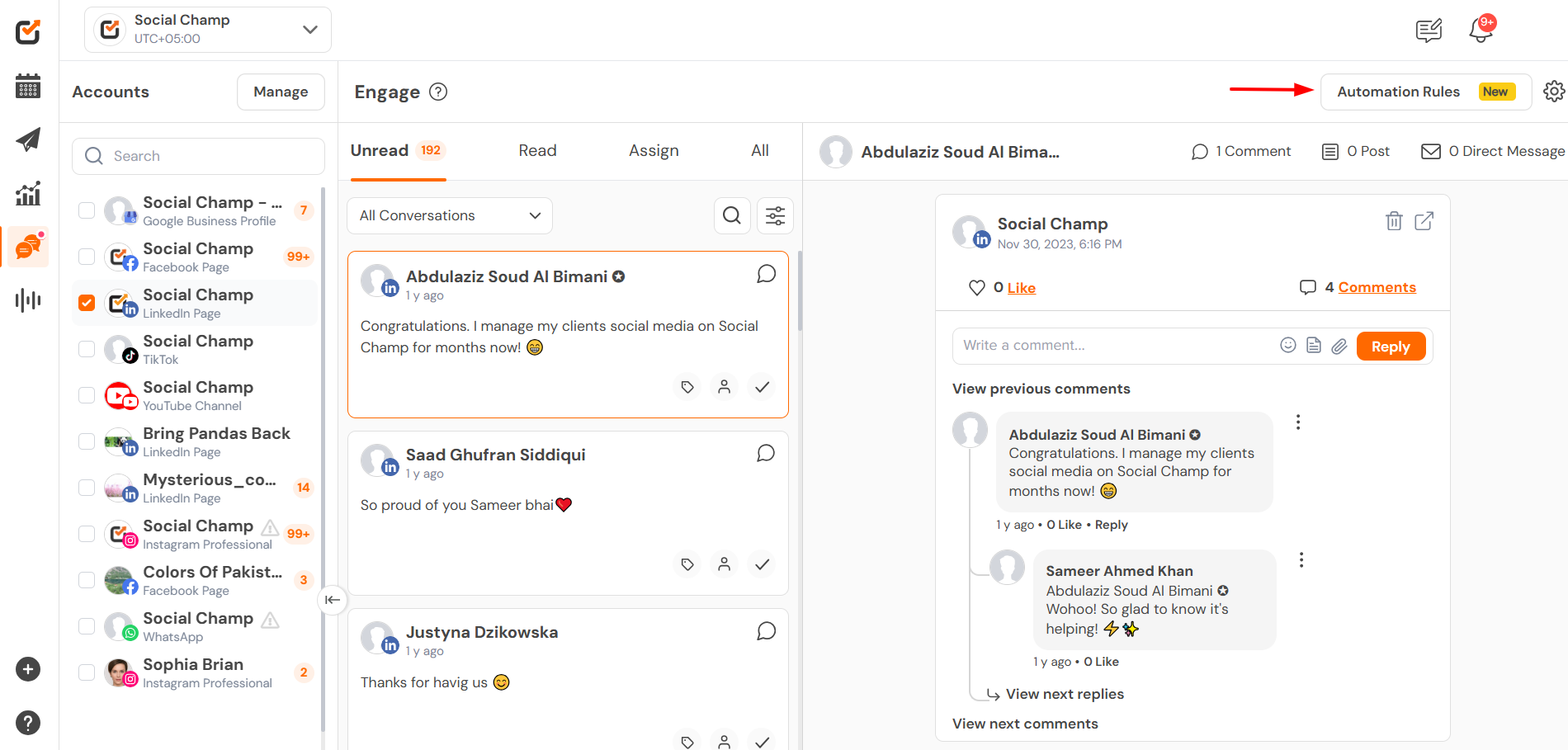Check the Bring Pandas Back account
Screen dimensions: 1568x750
point(87,441)
